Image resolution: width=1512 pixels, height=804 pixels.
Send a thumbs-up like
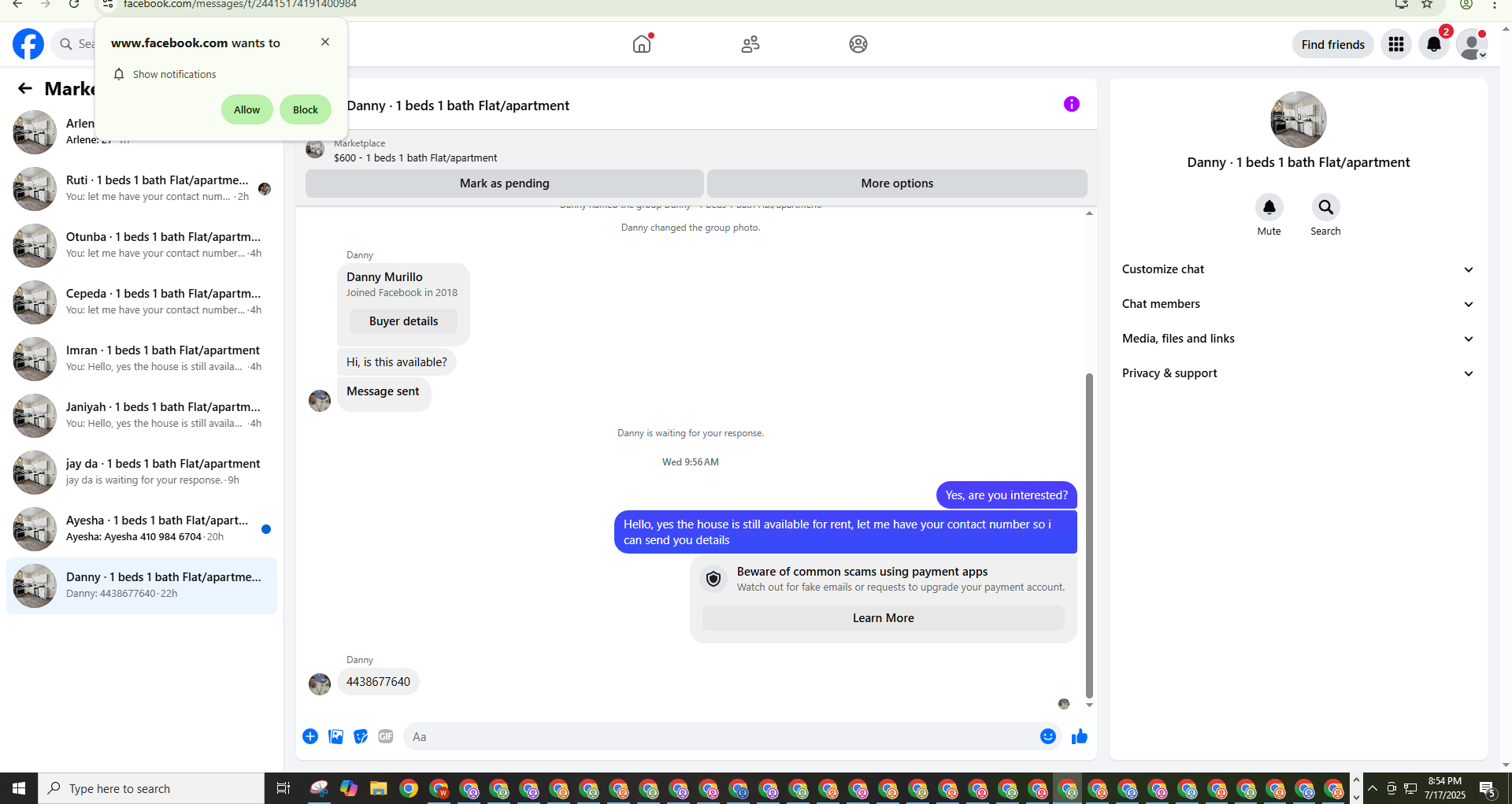point(1079,736)
